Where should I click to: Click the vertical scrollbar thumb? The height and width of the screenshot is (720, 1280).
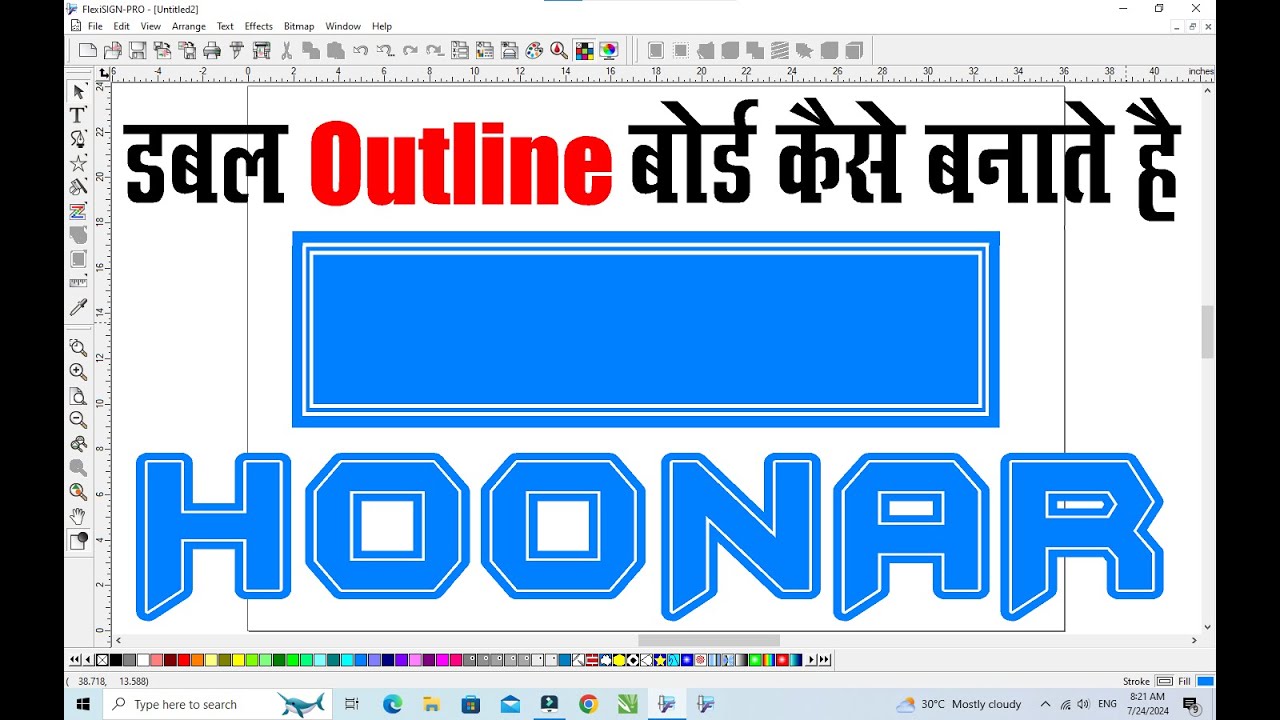tap(1208, 332)
